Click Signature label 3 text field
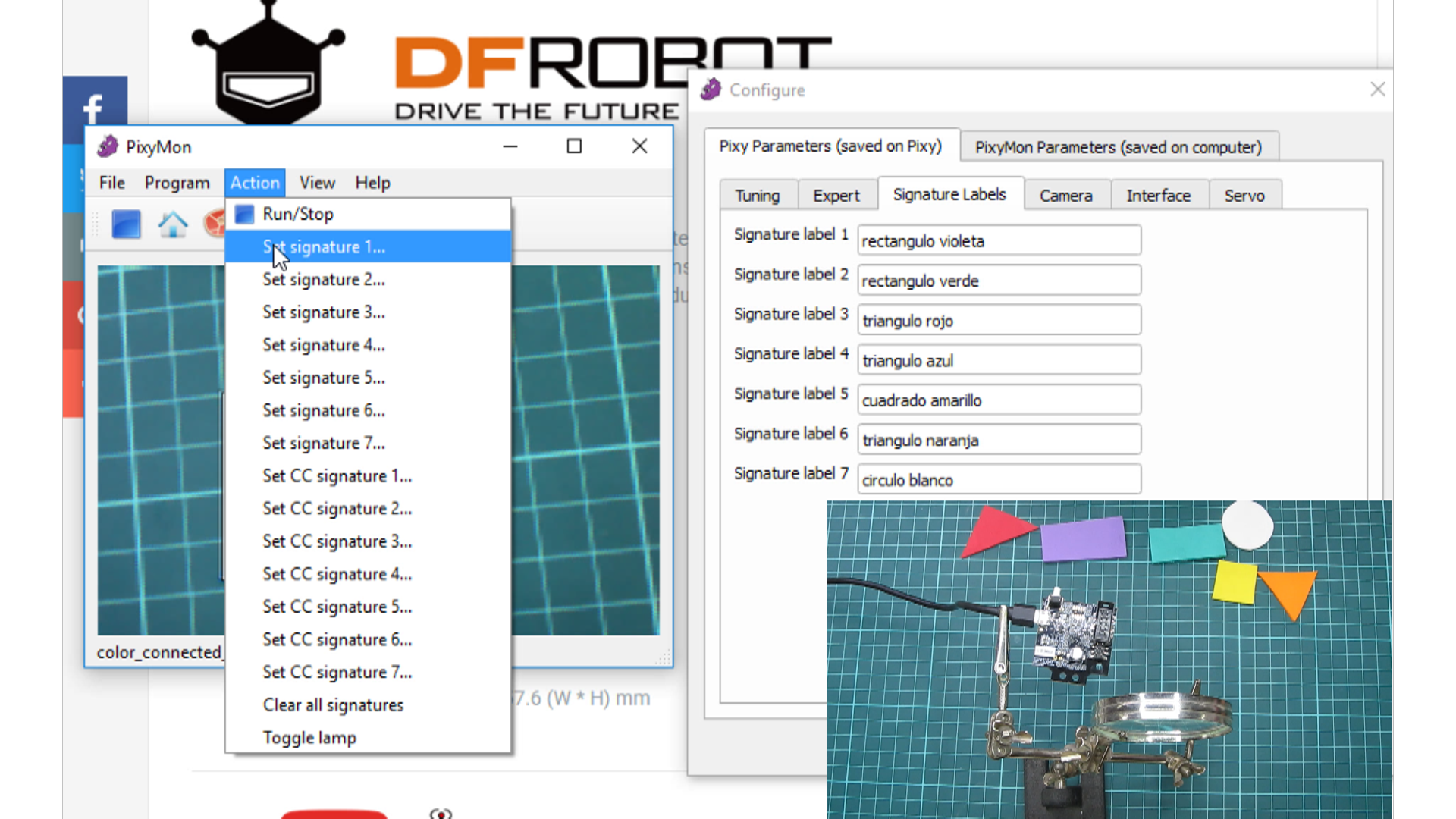Viewport: 1456px width, 819px height. pos(999,321)
